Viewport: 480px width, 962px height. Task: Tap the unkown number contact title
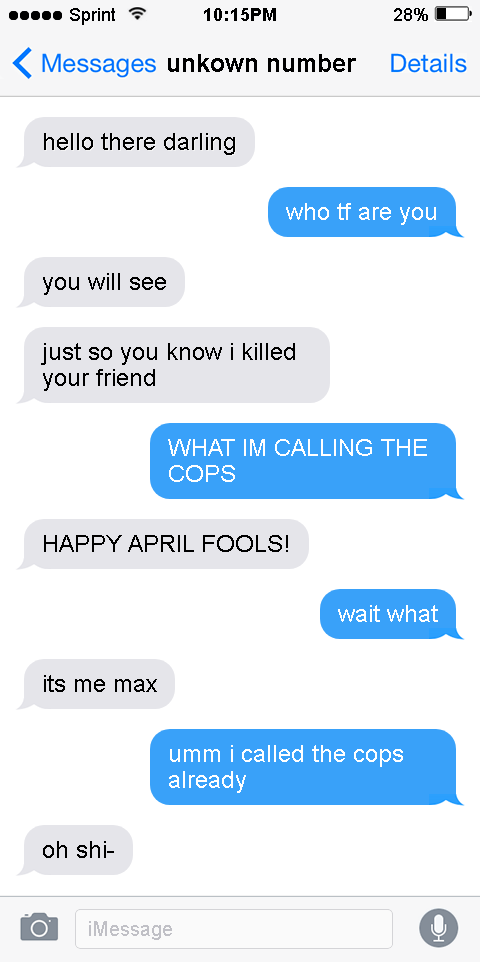pyautogui.click(x=261, y=64)
